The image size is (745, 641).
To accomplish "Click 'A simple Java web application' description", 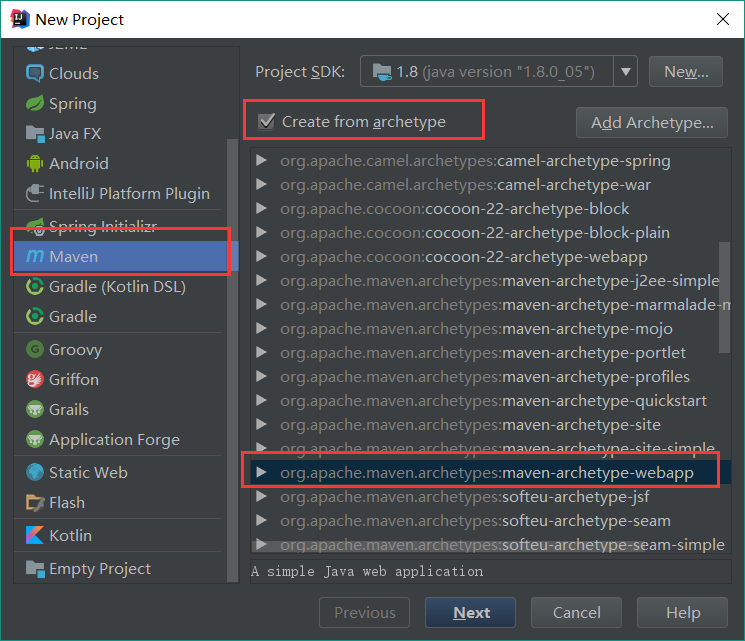I will point(367,571).
